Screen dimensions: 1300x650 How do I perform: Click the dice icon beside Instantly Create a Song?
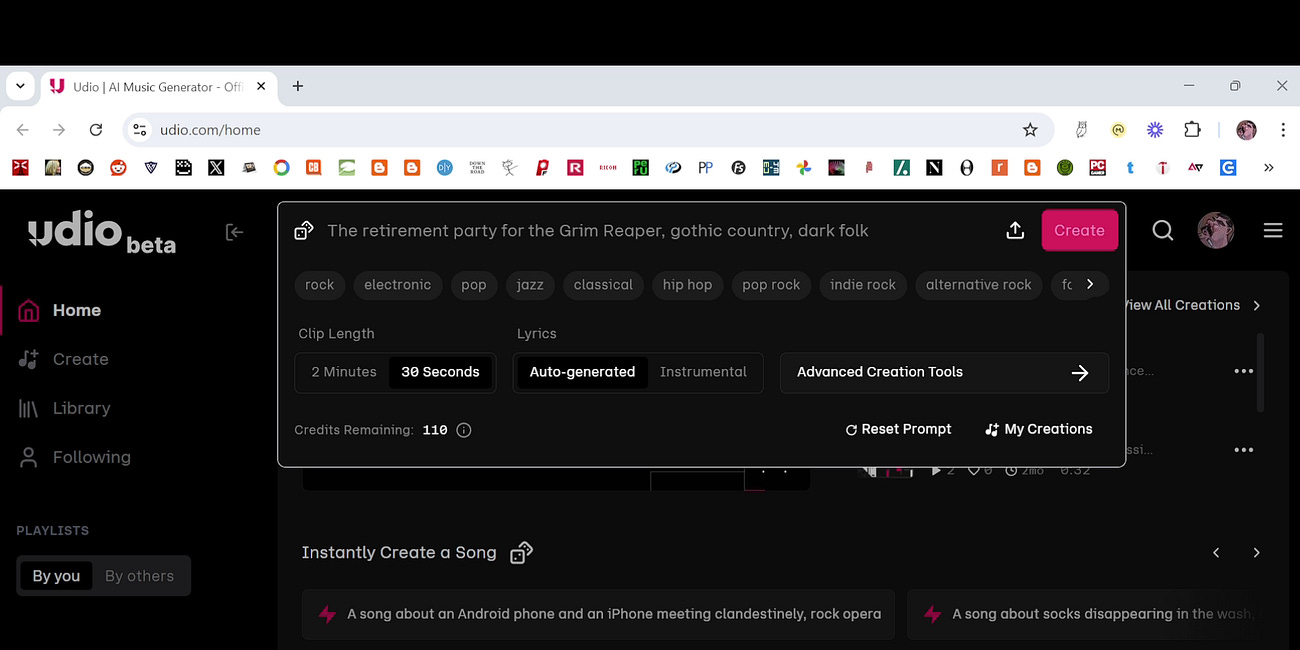click(x=521, y=553)
